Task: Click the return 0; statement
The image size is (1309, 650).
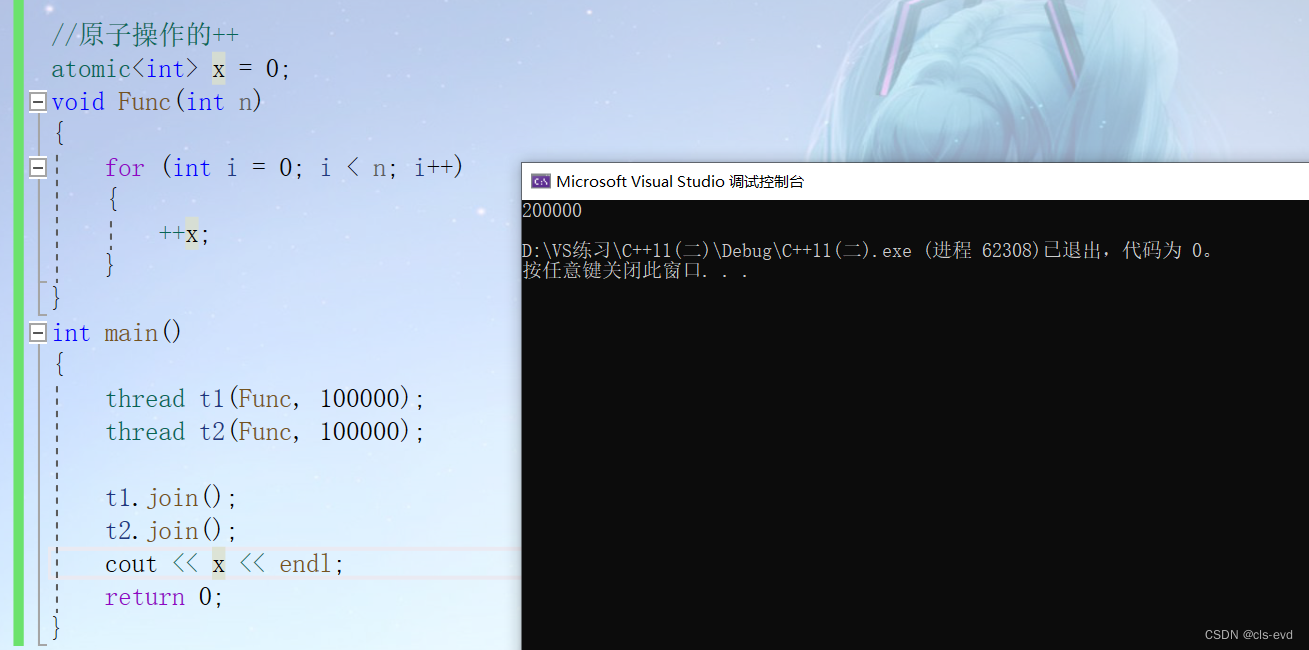Action: click(x=164, y=597)
